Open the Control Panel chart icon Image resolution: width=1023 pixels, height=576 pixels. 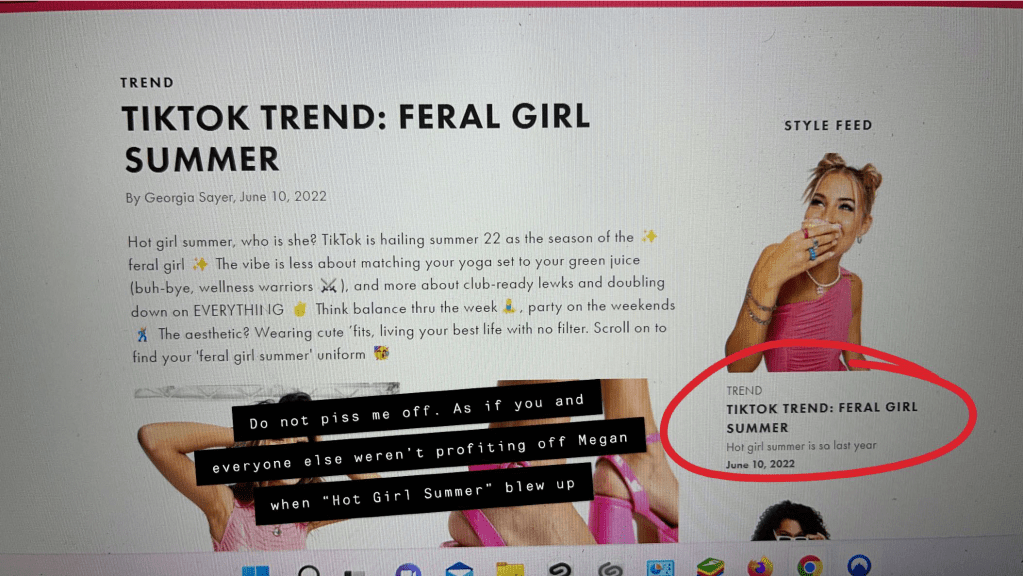coord(660,568)
